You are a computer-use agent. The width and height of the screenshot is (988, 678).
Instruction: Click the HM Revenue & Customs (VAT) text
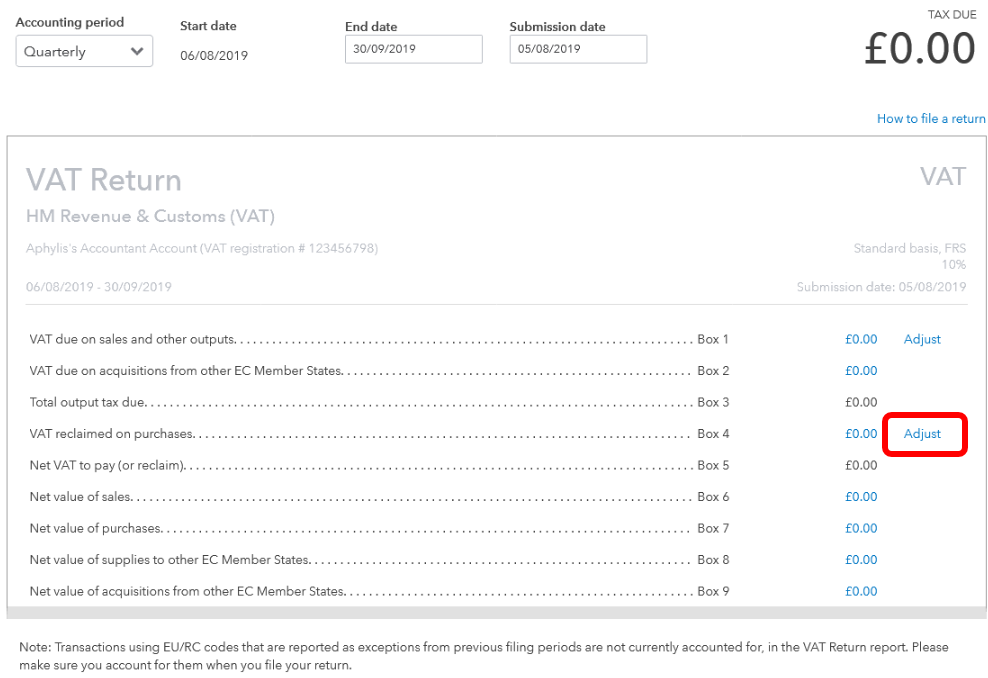click(x=150, y=216)
